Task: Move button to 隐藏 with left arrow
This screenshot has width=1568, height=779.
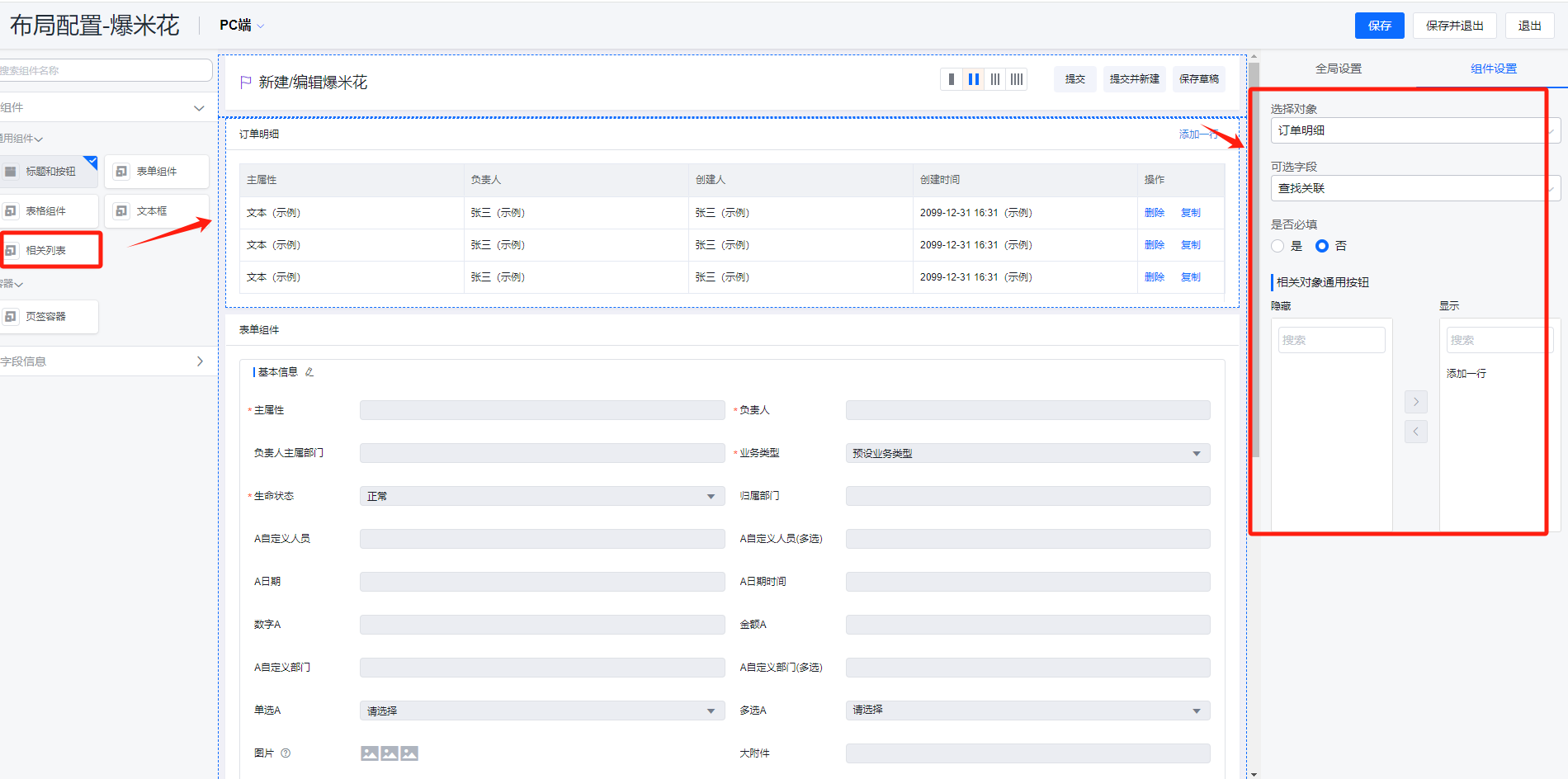Action: coord(1416,432)
